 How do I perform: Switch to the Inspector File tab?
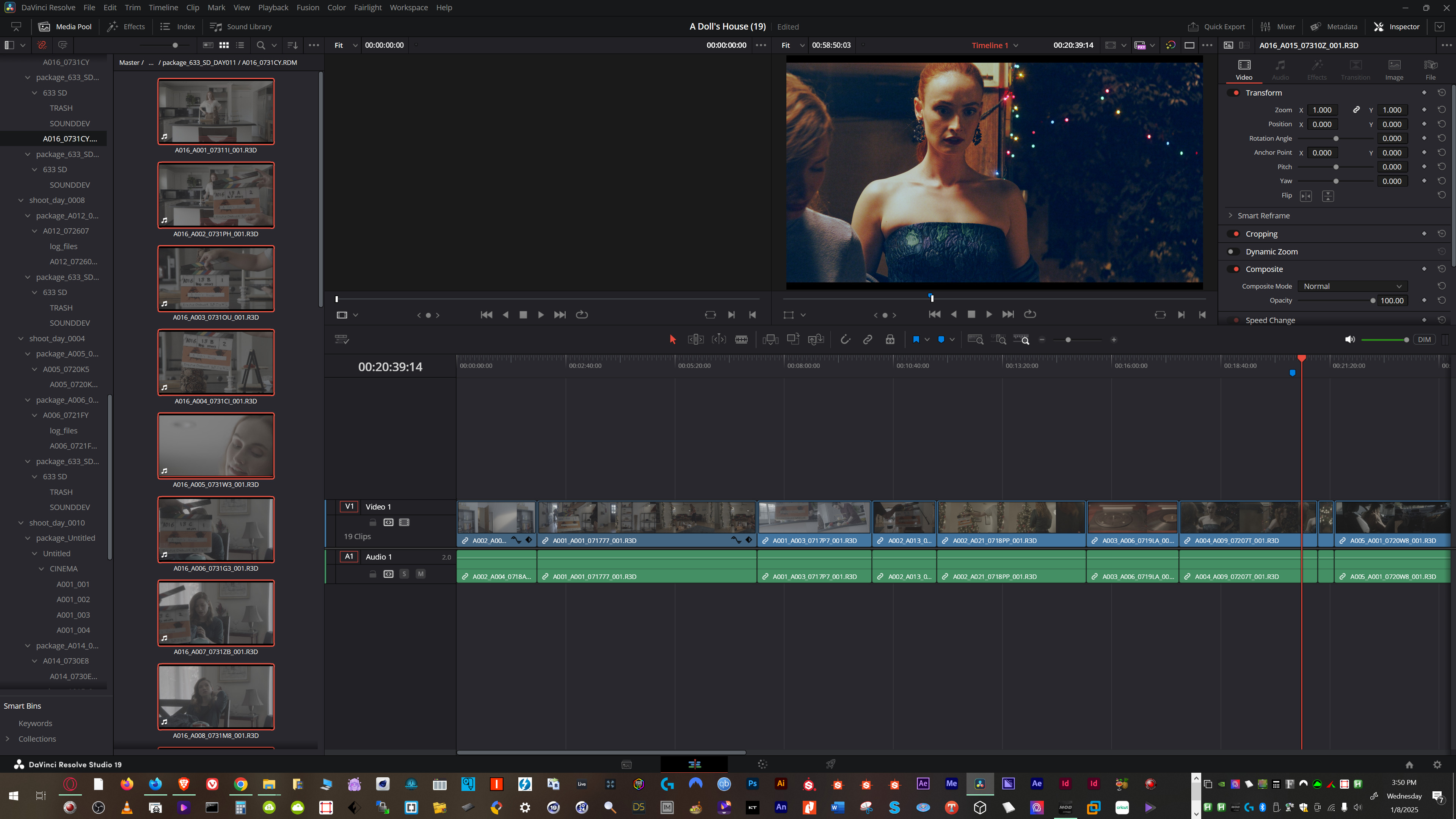(1430, 70)
